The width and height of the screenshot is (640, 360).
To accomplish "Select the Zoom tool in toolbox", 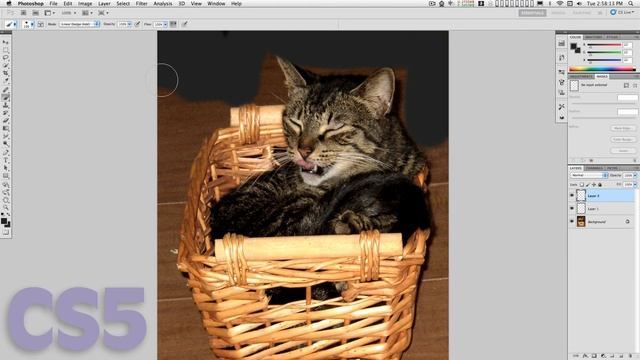I will [6, 207].
